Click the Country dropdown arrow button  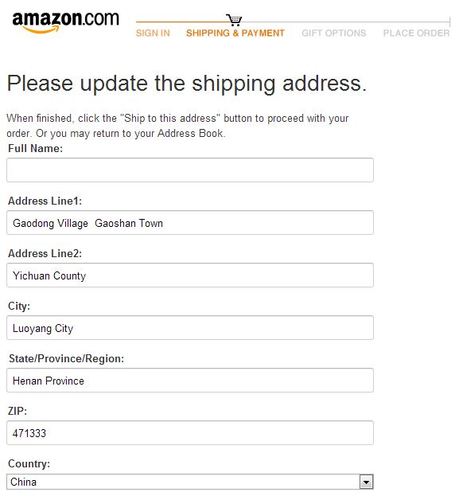tap(366, 482)
